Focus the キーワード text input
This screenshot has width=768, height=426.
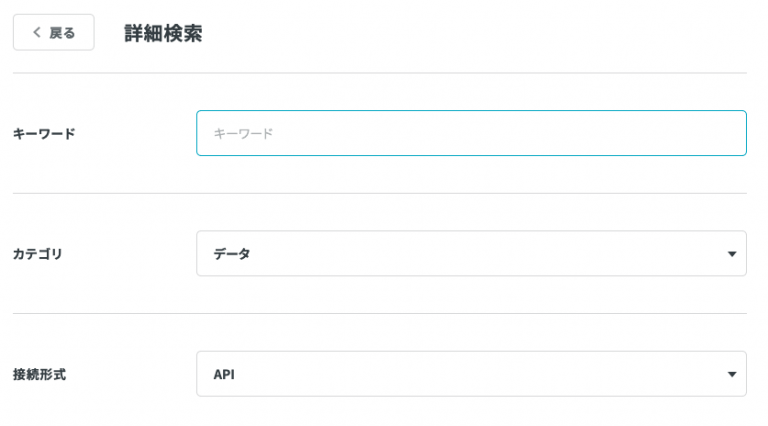pyautogui.click(x=471, y=133)
